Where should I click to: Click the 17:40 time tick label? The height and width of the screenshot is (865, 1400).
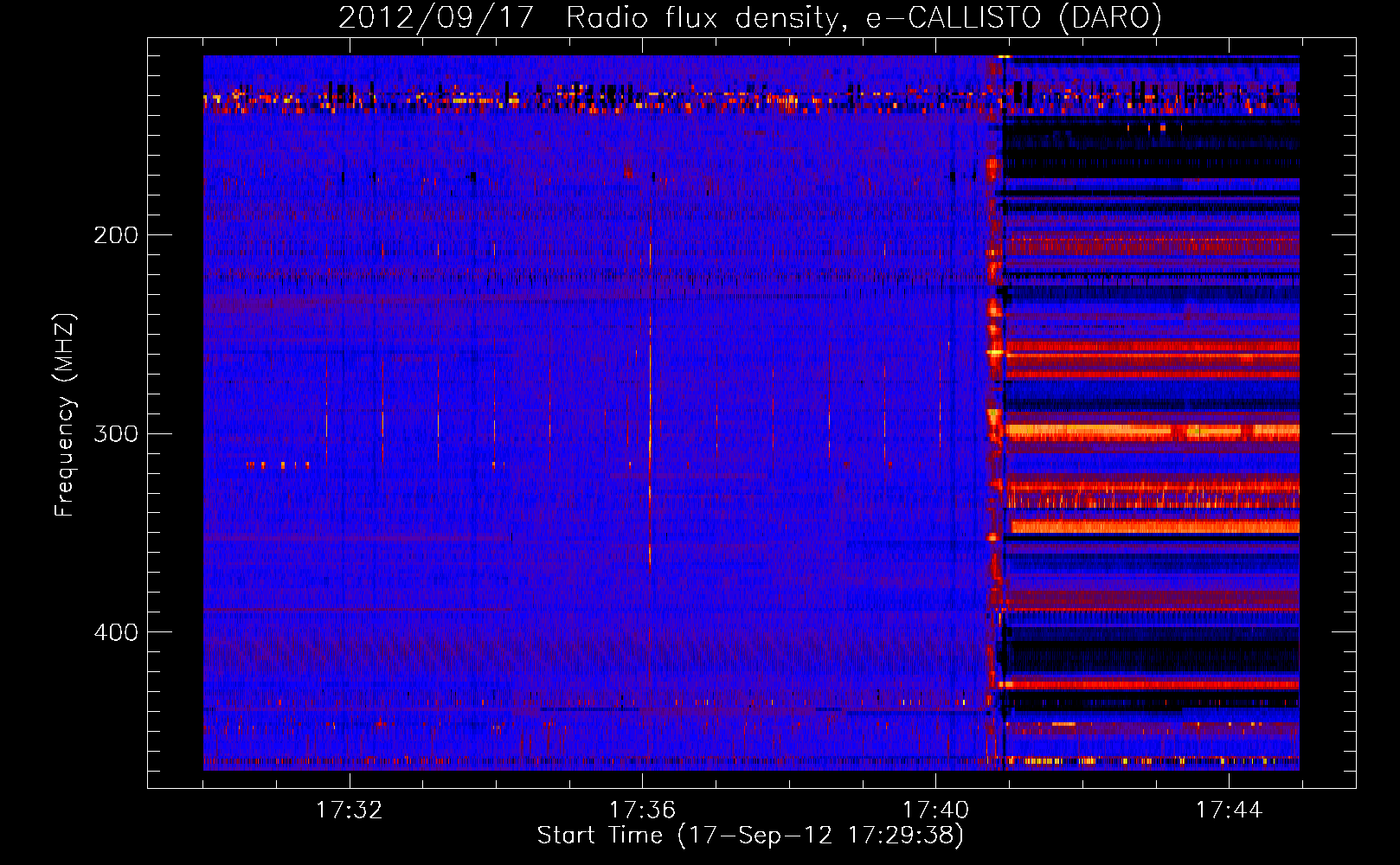pos(935,811)
